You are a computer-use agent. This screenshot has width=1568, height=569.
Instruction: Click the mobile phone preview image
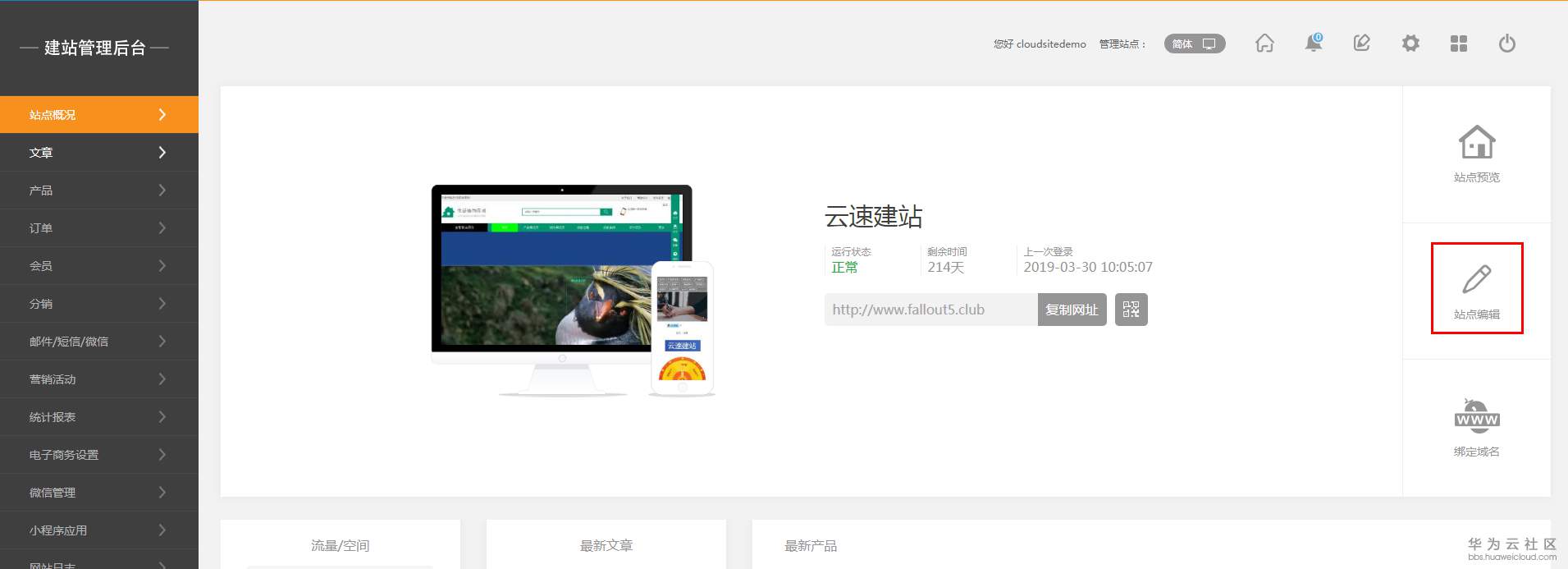(x=683, y=328)
